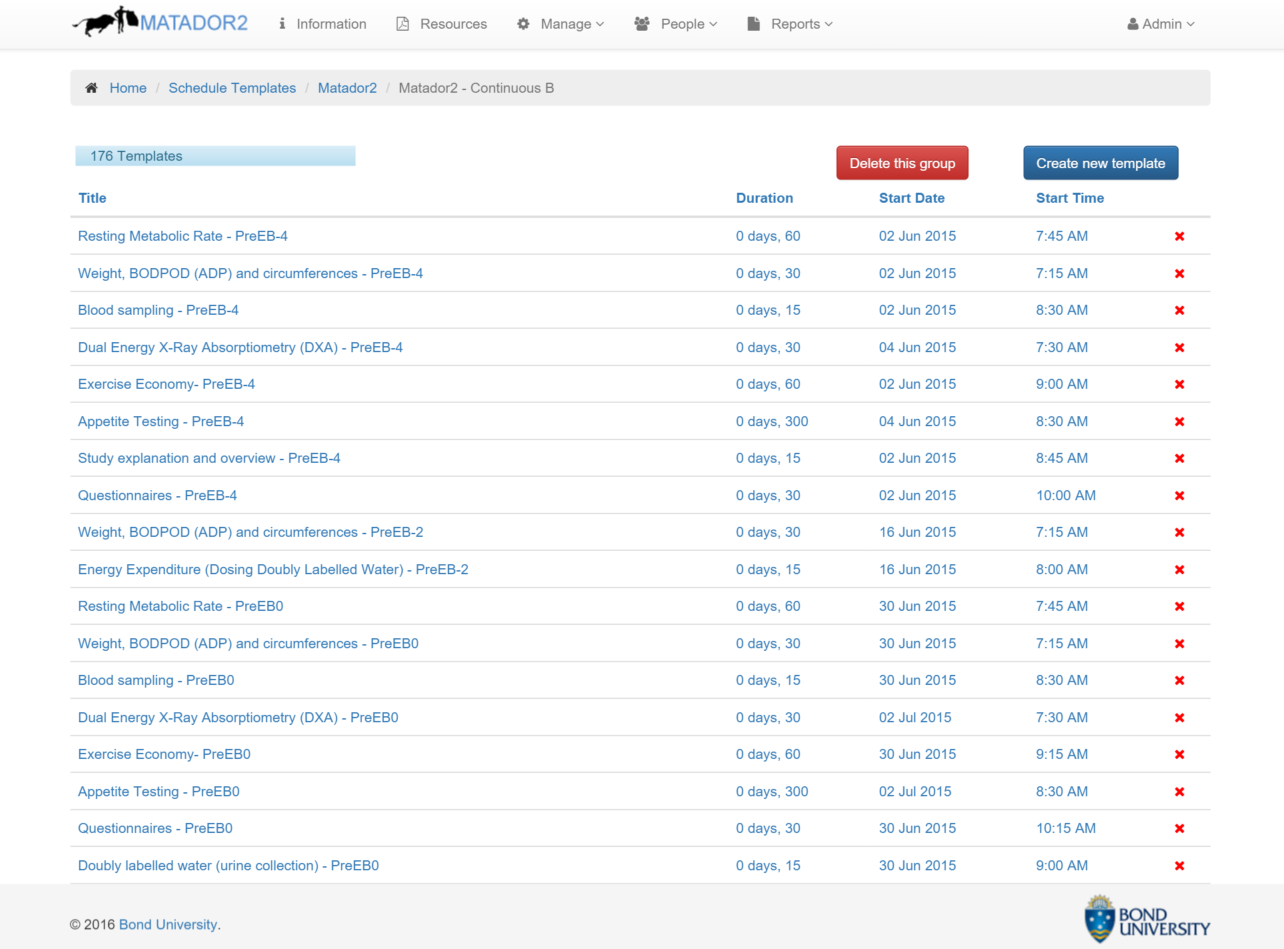Screen dimensions: 1284x949
Task: Expand the Reports dropdown
Action: [x=790, y=24]
